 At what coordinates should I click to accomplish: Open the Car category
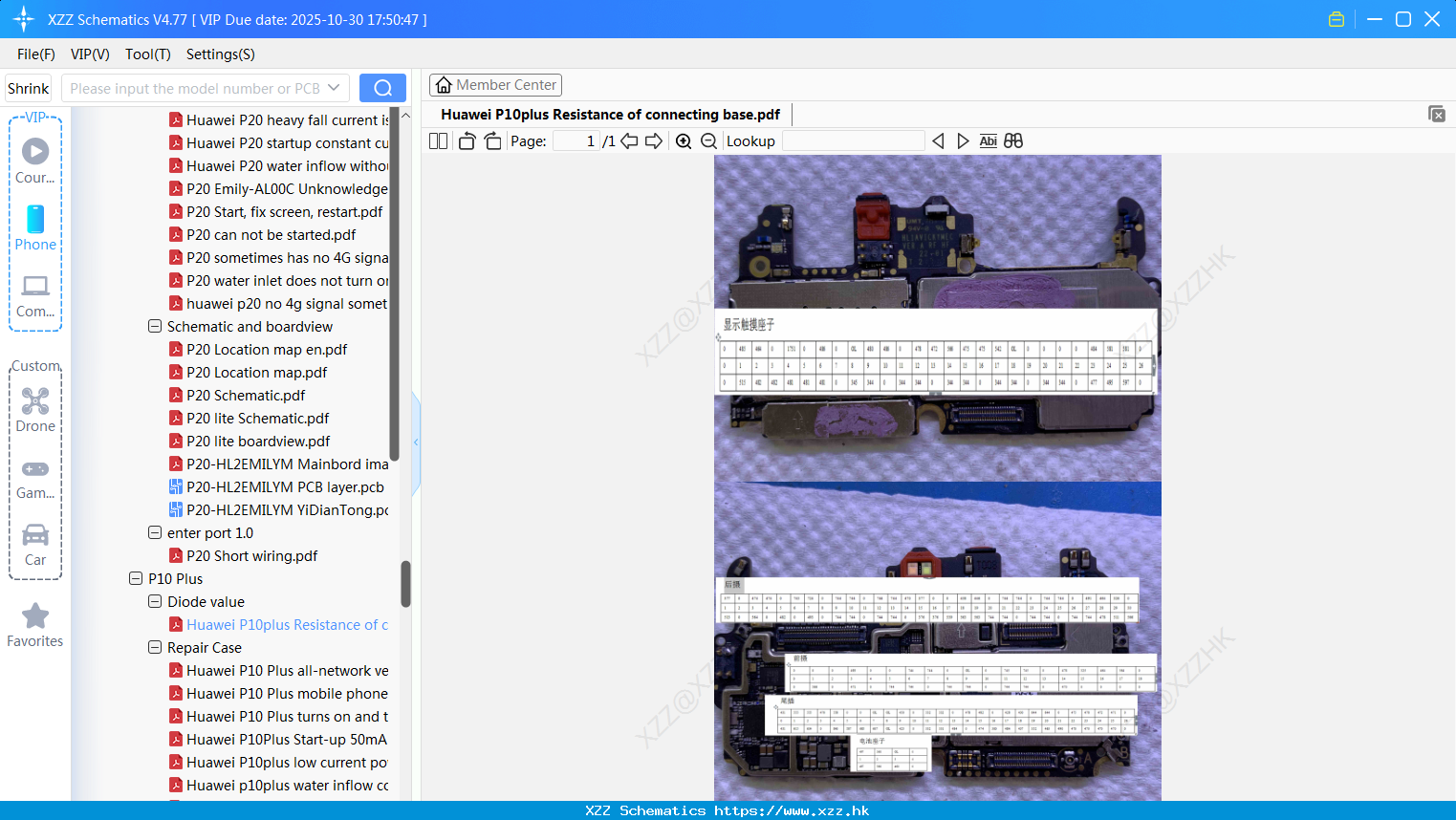point(35,545)
